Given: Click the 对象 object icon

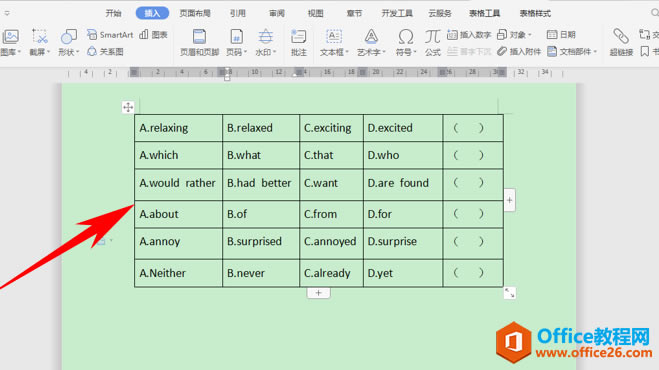Looking at the screenshot, I should (502, 35).
